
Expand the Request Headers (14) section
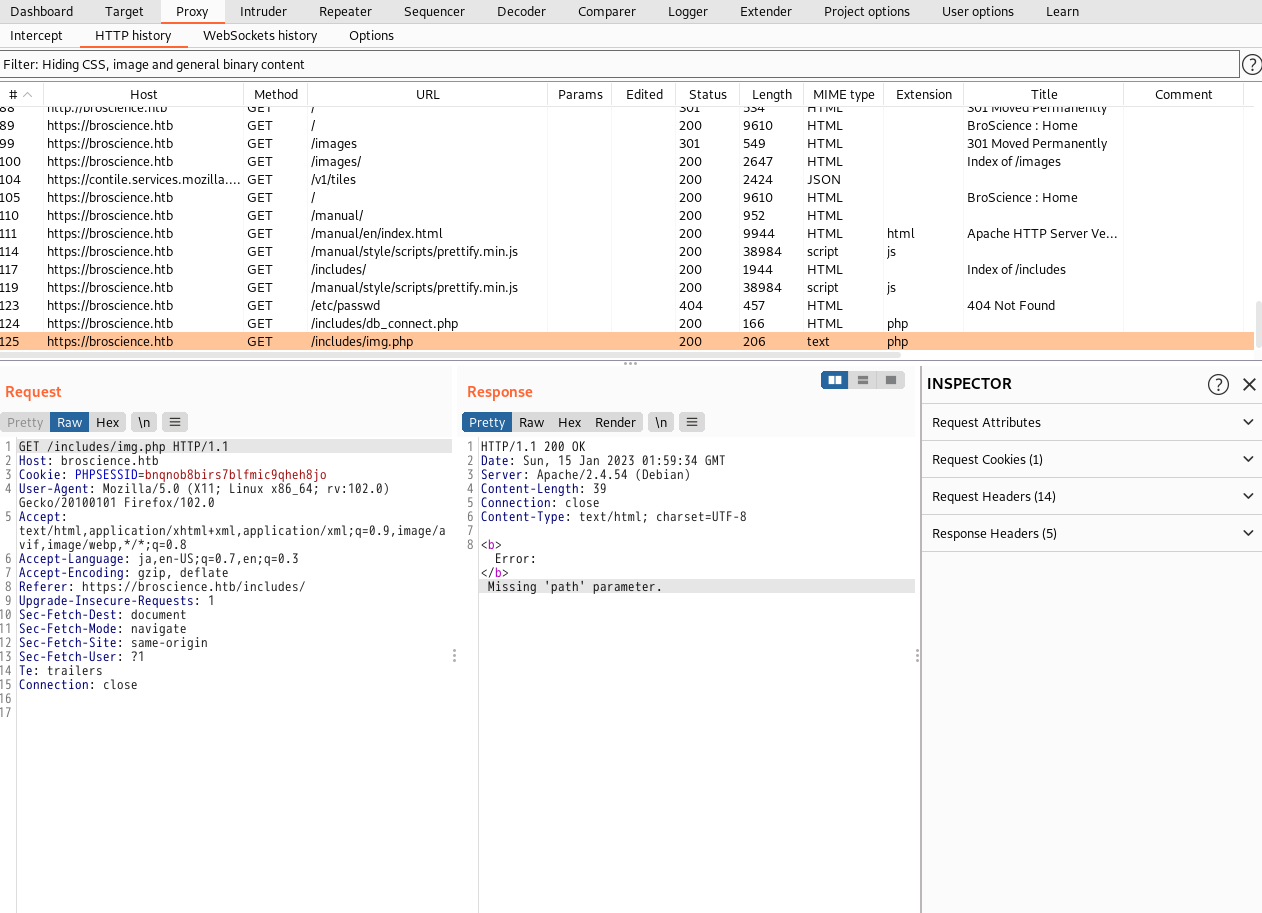[x=1092, y=496]
